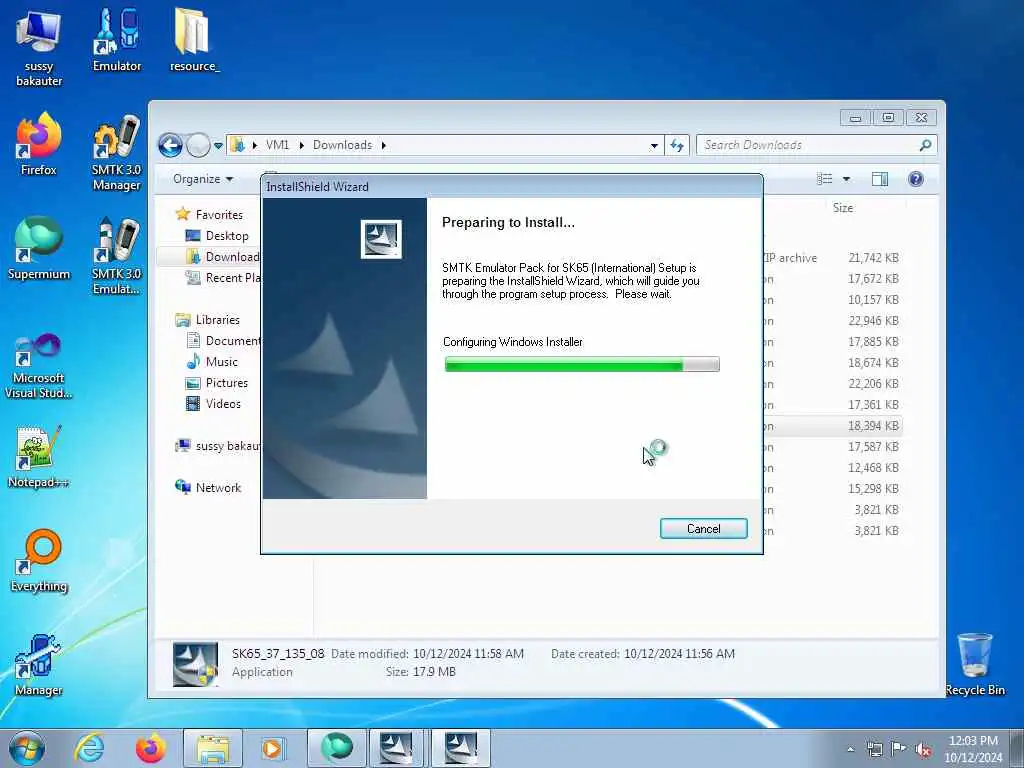Select Desktop under Favorites
1024x768 pixels.
[217, 235]
